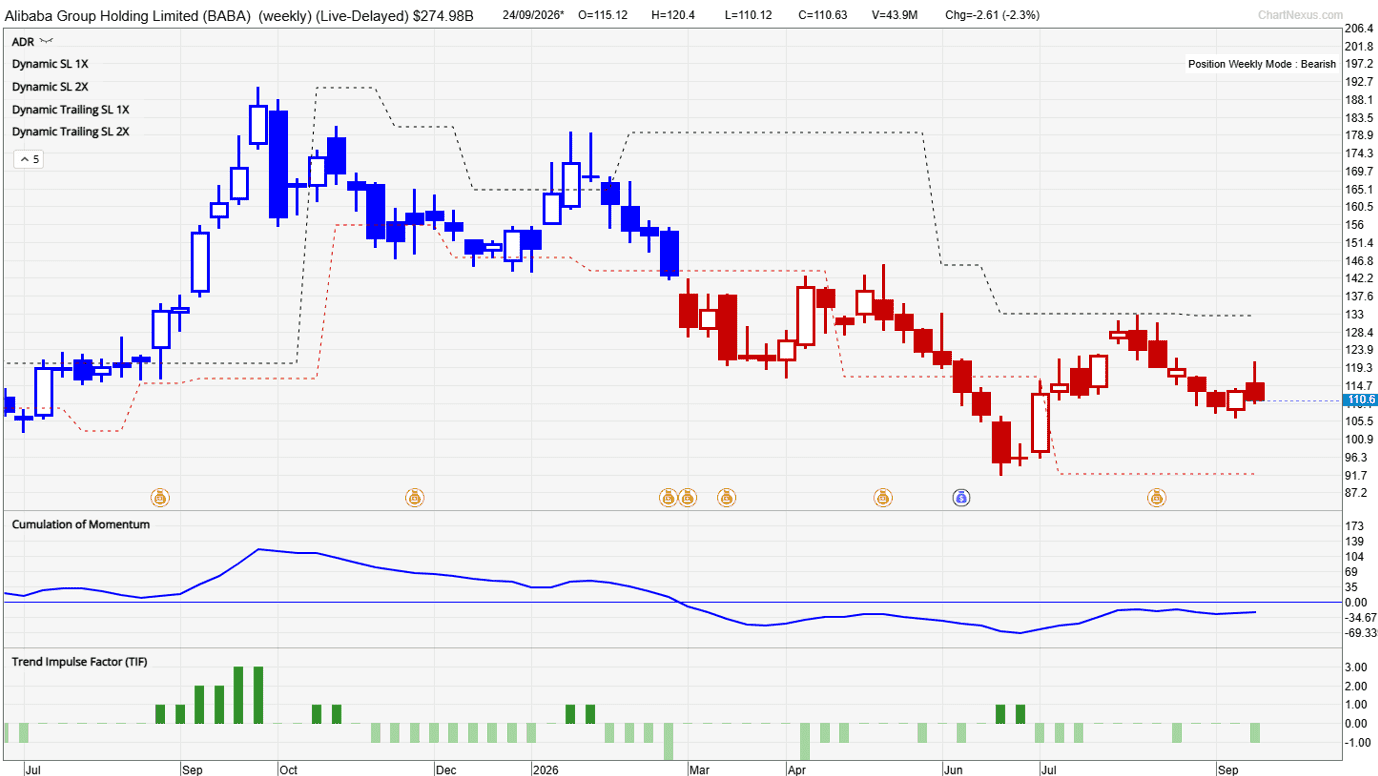Screen dimensions: 1378x776
Task: Click the Cumulation of Momentum pane title
Action: click(81, 524)
